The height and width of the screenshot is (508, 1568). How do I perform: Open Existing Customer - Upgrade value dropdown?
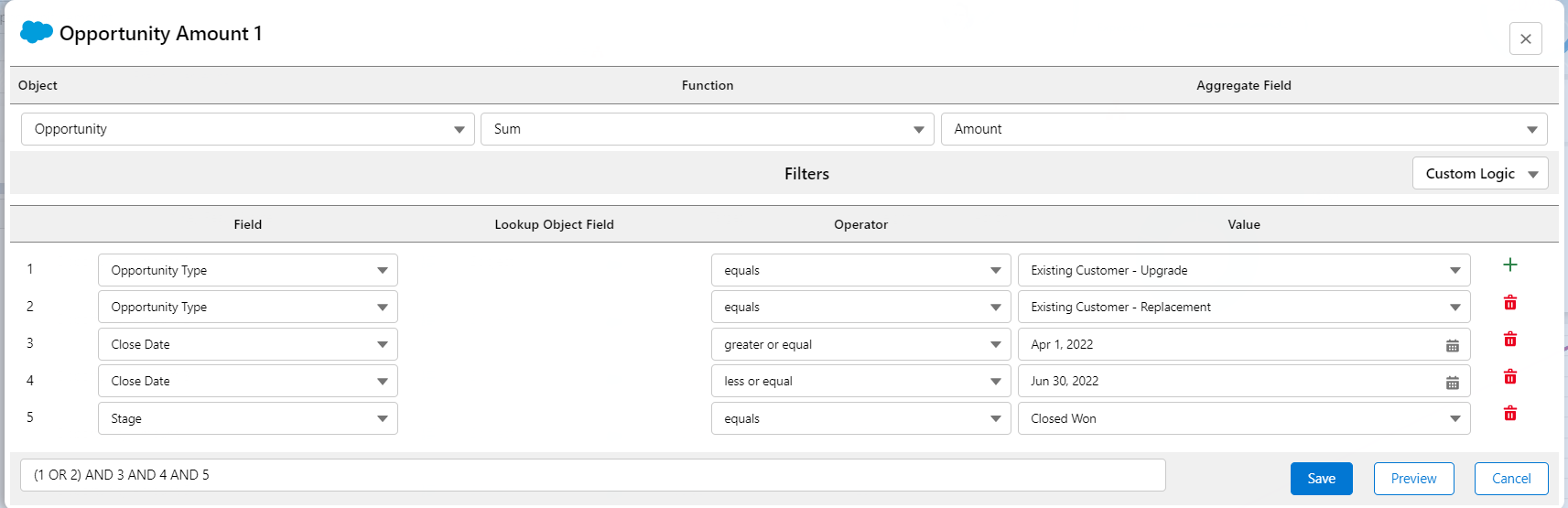(1243, 270)
